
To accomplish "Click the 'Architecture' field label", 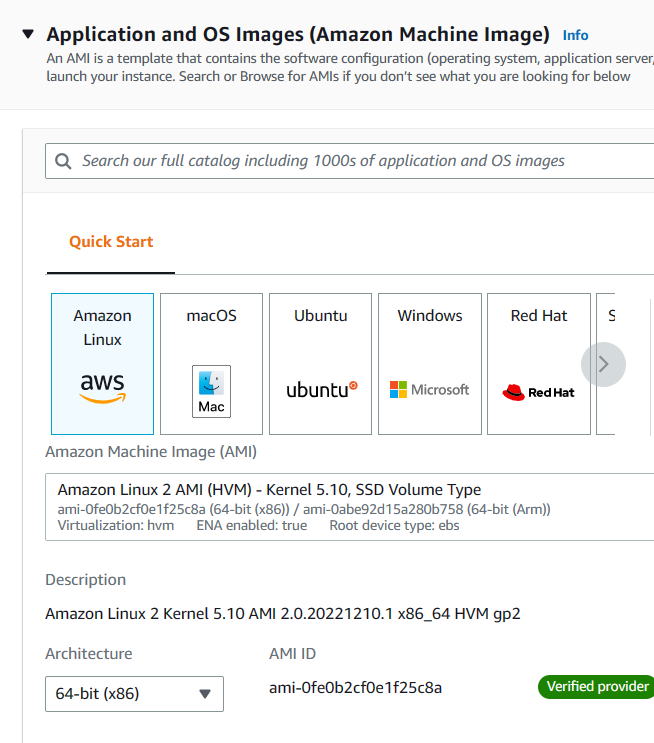I will tap(89, 654).
